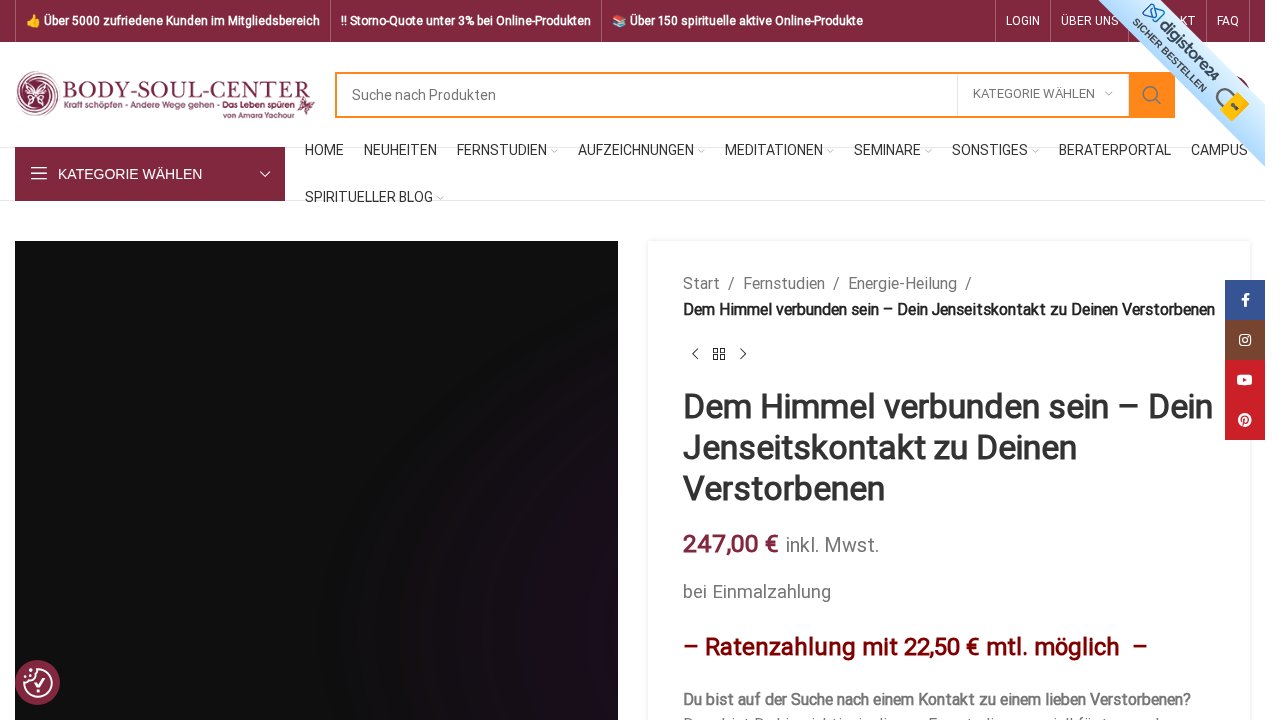Click the 'bei Einmalzahlung' text
This screenshot has height=720, width=1280.
pyautogui.click(x=757, y=591)
